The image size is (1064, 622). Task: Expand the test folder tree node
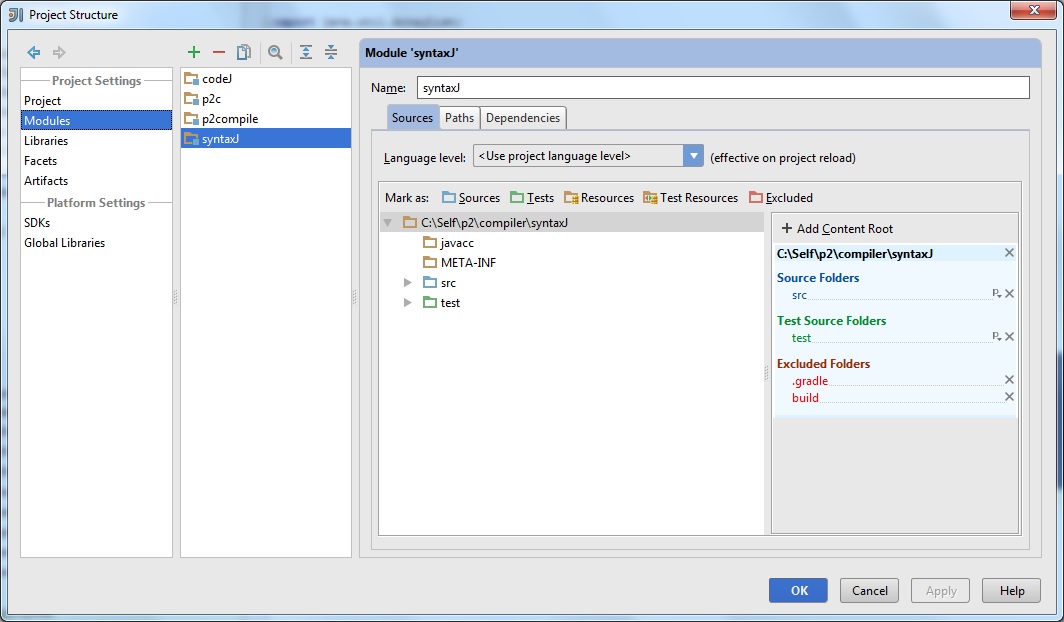pos(407,303)
